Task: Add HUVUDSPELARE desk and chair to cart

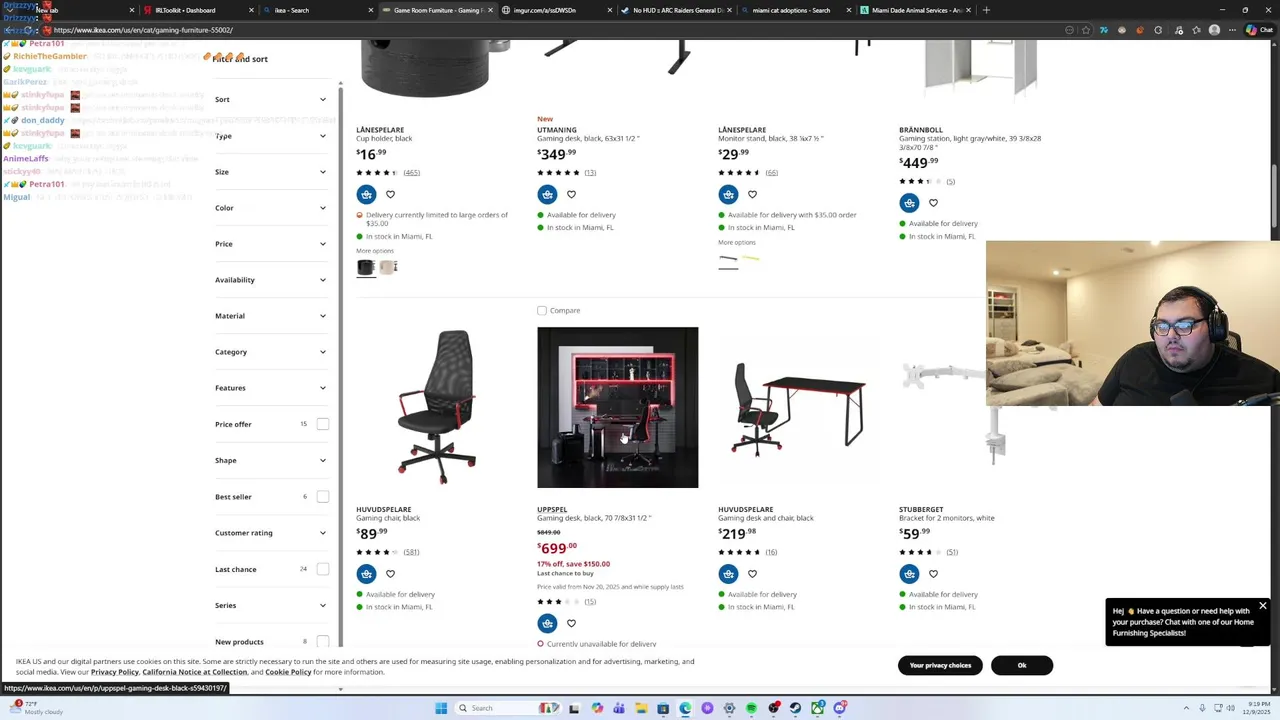Action: click(728, 574)
